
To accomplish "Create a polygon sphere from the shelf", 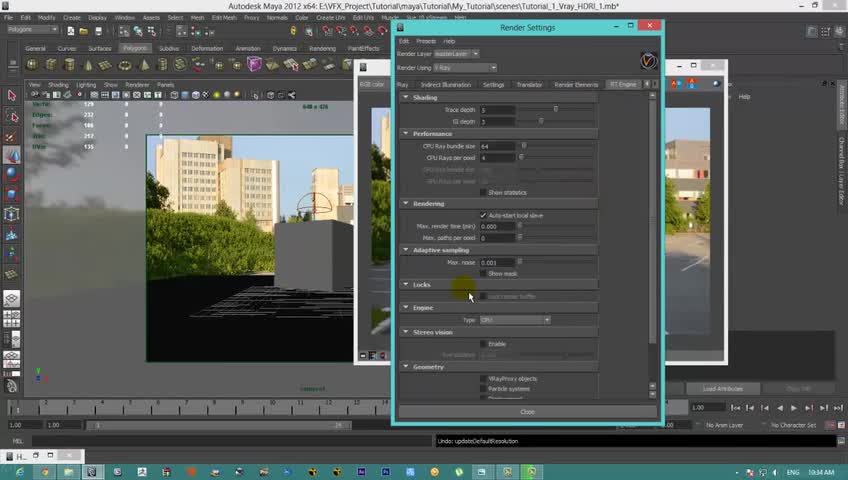I will (x=33, y=65).
